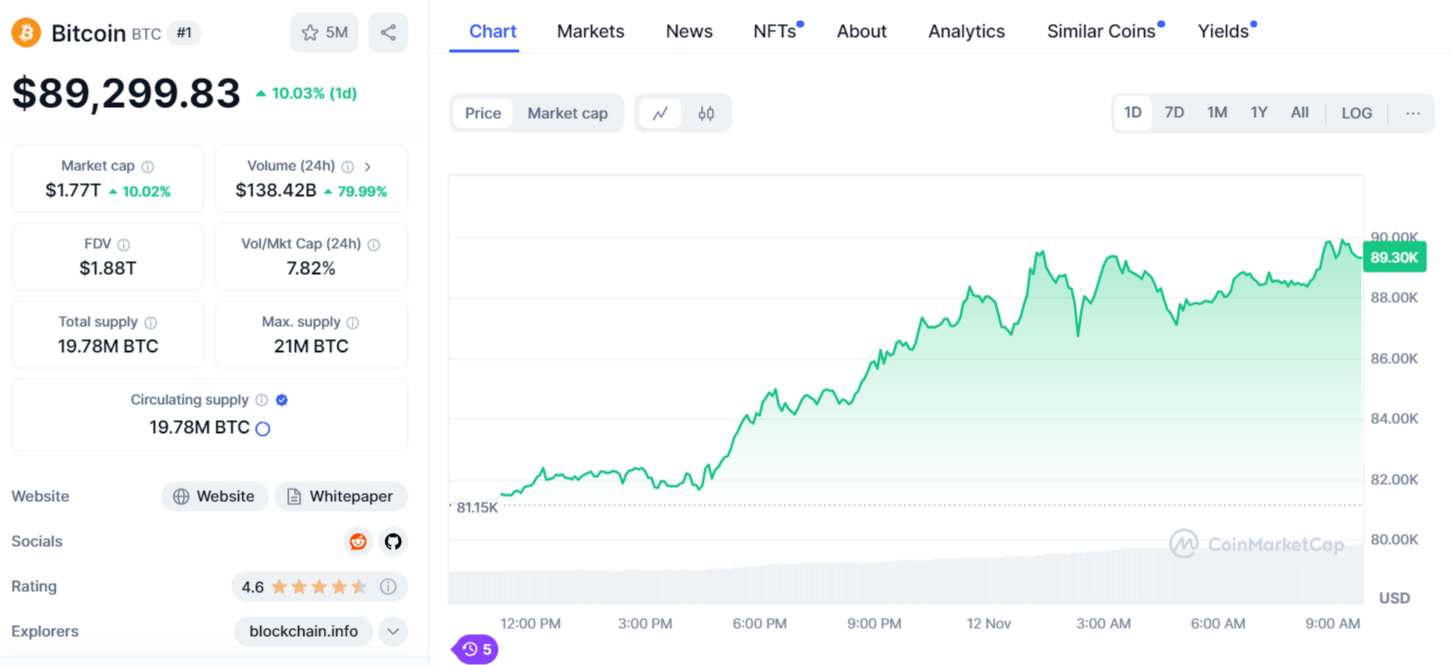Open the Bitcoin Whitepaper link
The height and width of the screenshot is (665, 1451).
[x=341, y=497]
